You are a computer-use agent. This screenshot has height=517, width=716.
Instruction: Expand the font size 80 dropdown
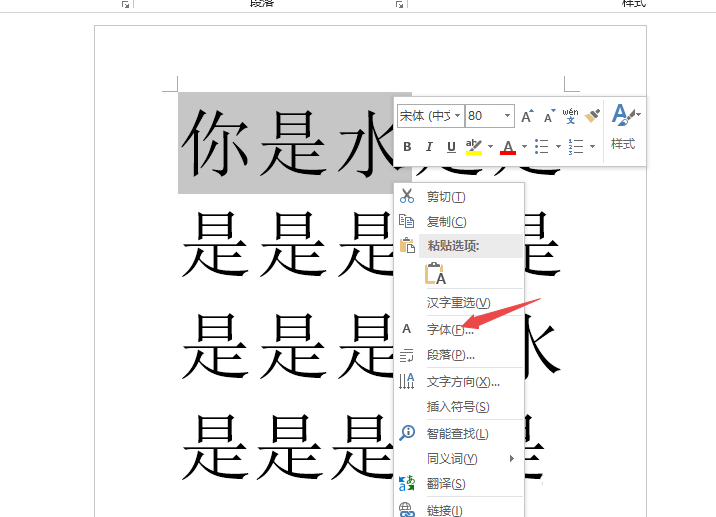pos(507,116)
